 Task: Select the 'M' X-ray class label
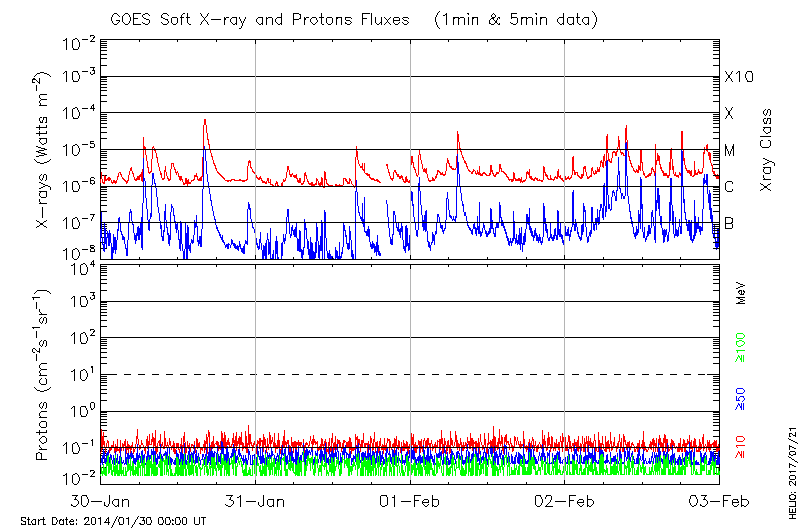click(x=730, y=150)
